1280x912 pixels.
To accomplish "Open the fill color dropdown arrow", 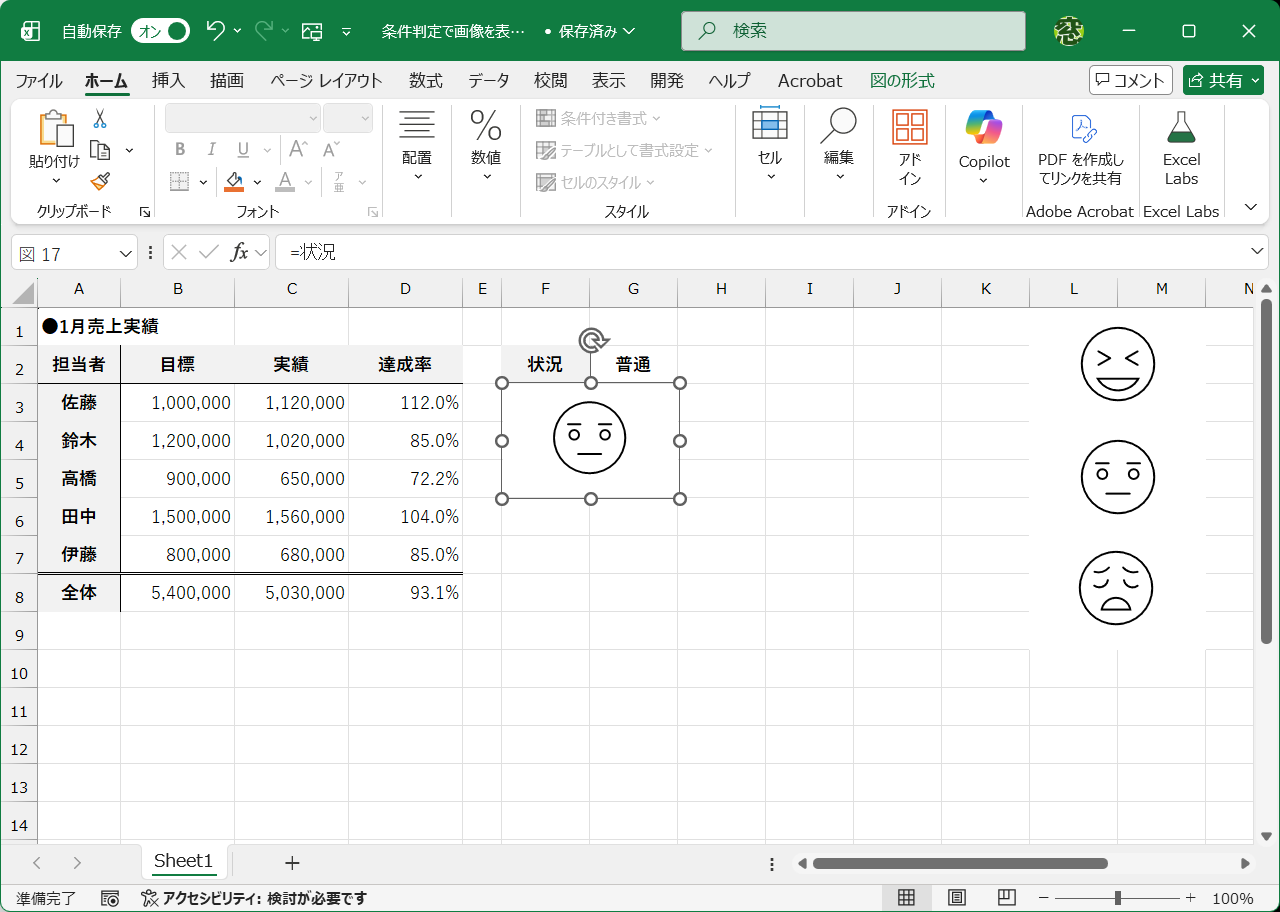I will click(x=256, y=181).
